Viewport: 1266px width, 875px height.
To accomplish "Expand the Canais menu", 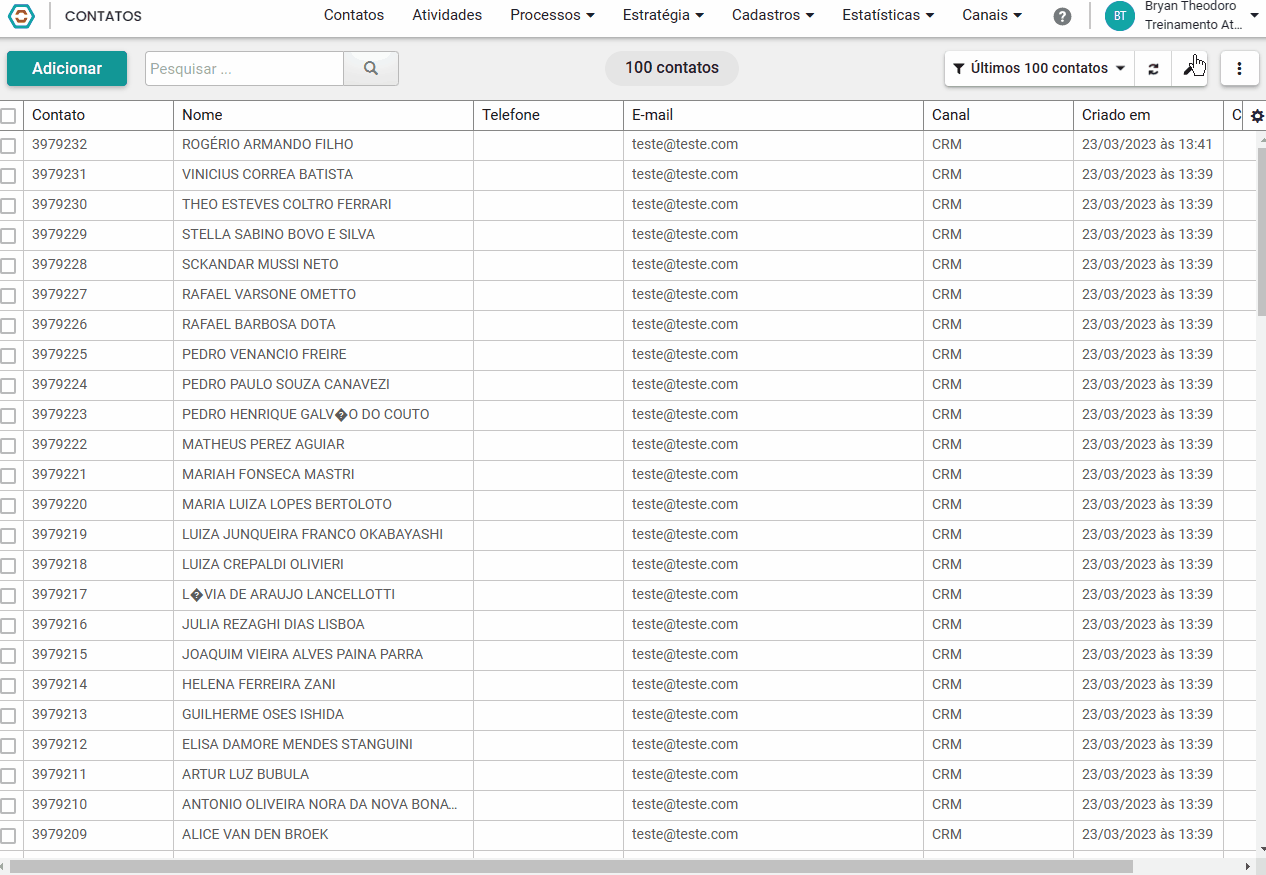I will pos(992,15).
